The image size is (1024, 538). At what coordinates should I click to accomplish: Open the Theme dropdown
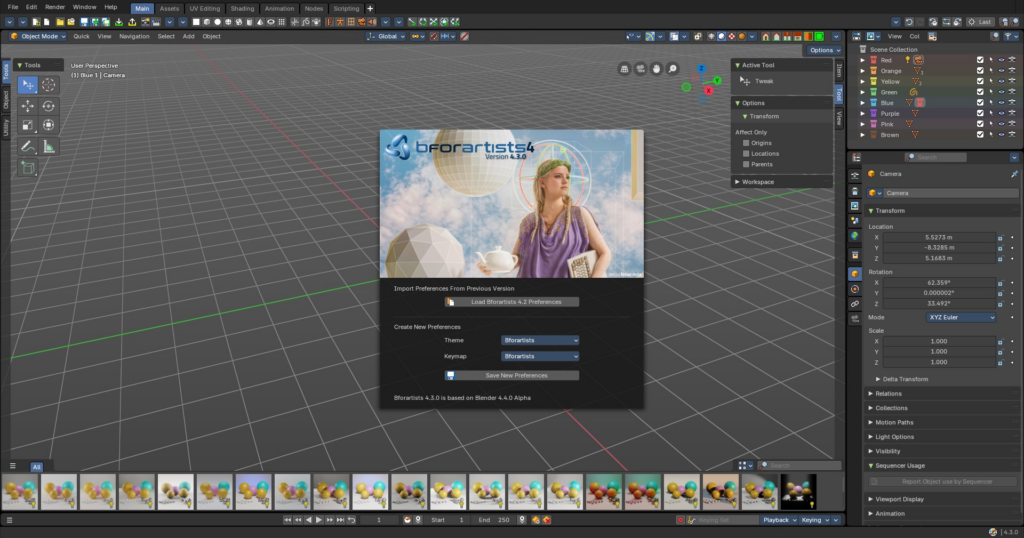click(539, 340)
